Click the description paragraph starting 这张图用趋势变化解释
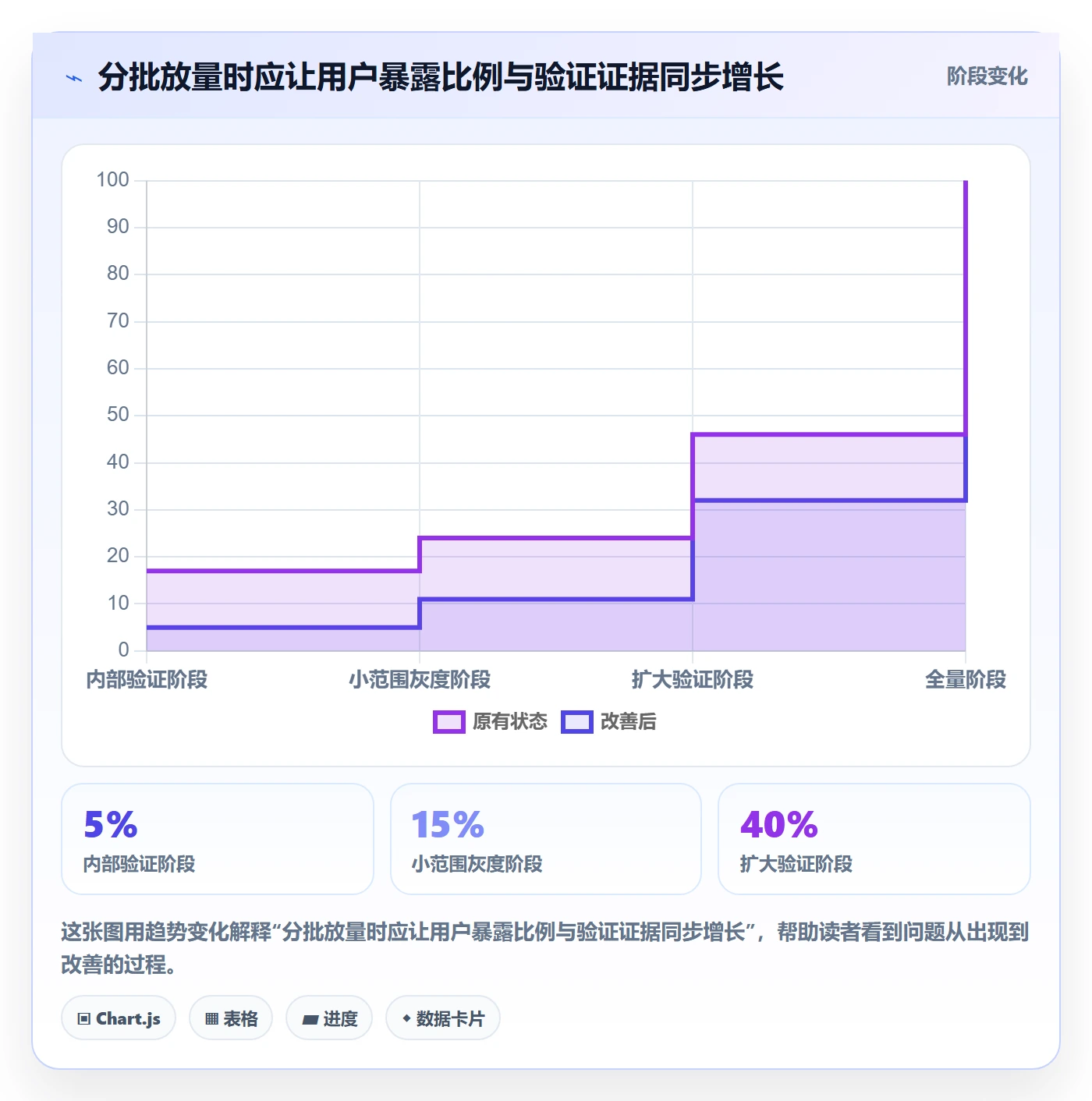Screen dimensions: 1092x1101 click(545, 948)
